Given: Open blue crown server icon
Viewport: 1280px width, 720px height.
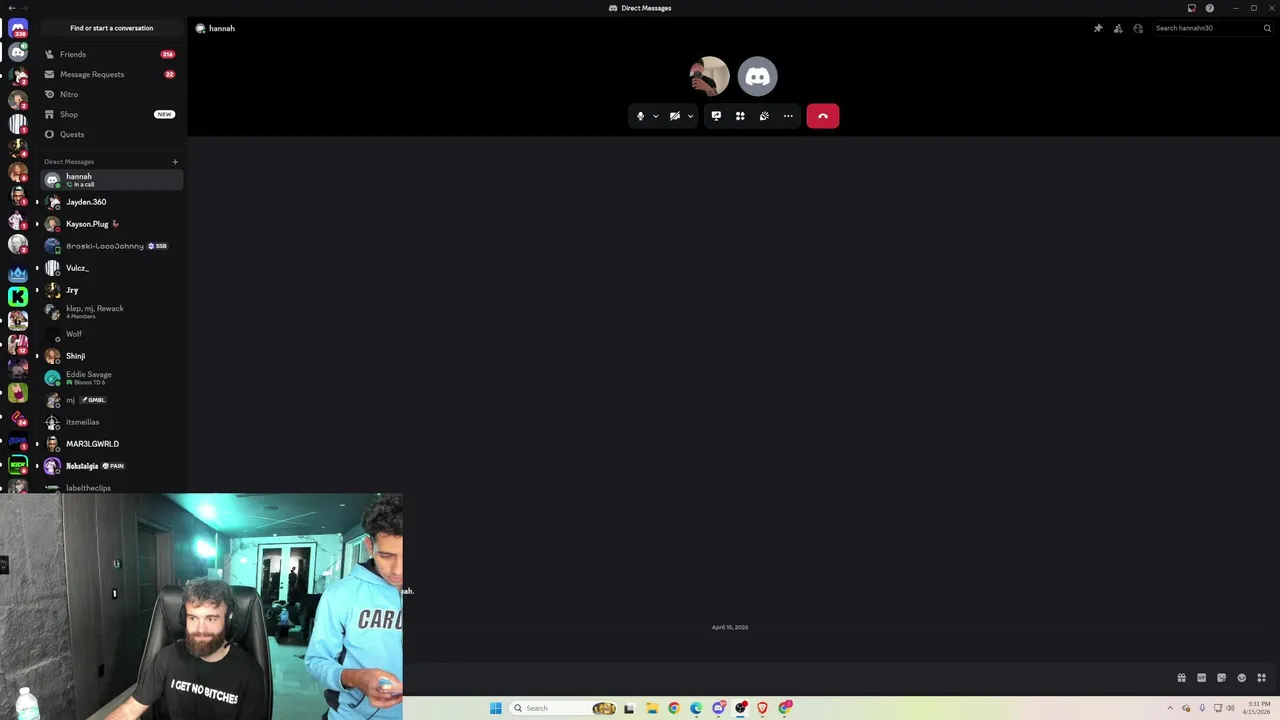Looking at the screenshot, I should tap(18, 272).
